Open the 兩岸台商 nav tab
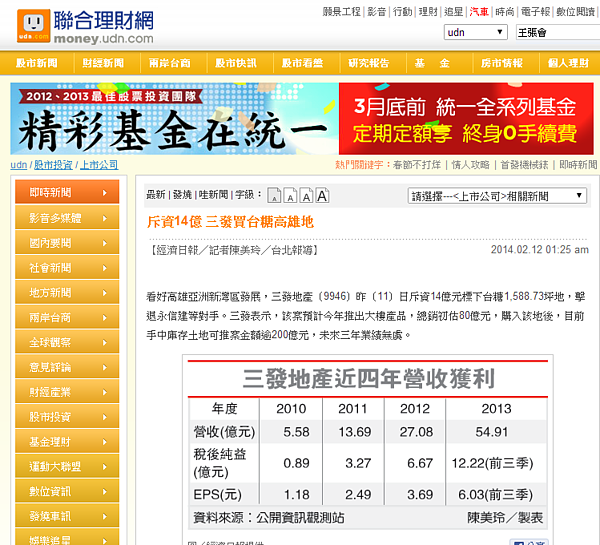600x545 pixels. [x=170, y=63]
